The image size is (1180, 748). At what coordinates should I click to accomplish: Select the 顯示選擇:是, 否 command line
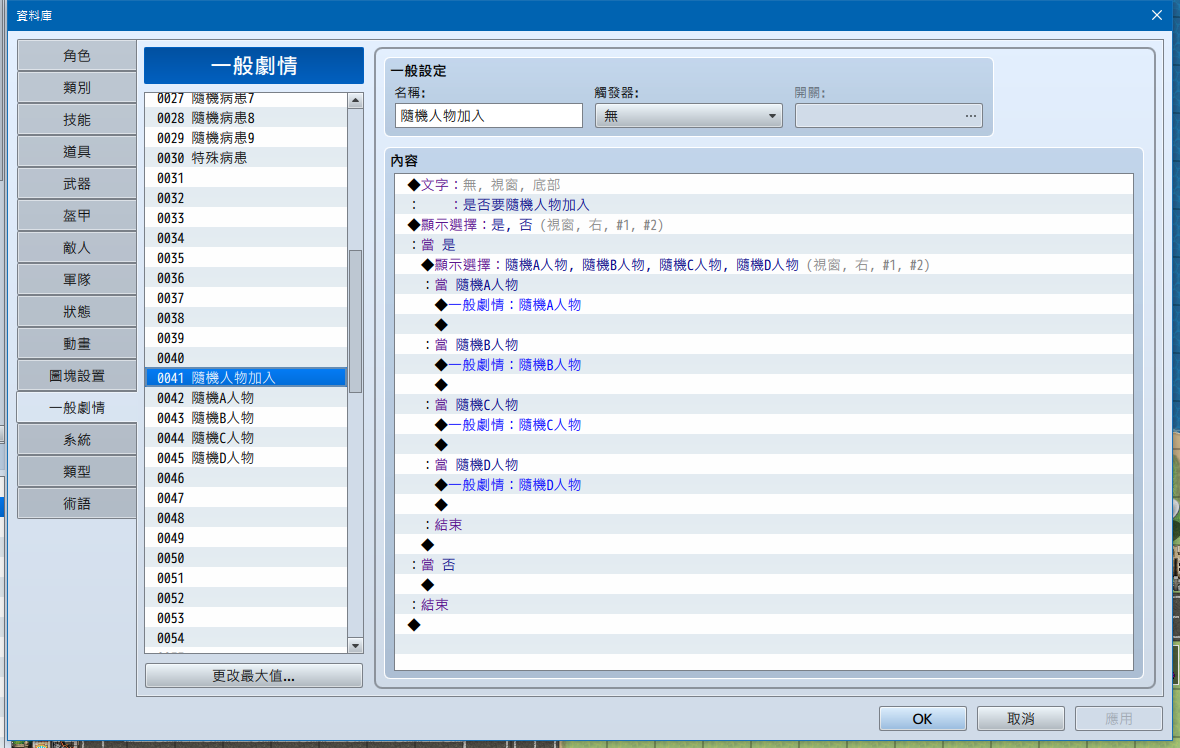pyautogui.click(x=764, y=224)
